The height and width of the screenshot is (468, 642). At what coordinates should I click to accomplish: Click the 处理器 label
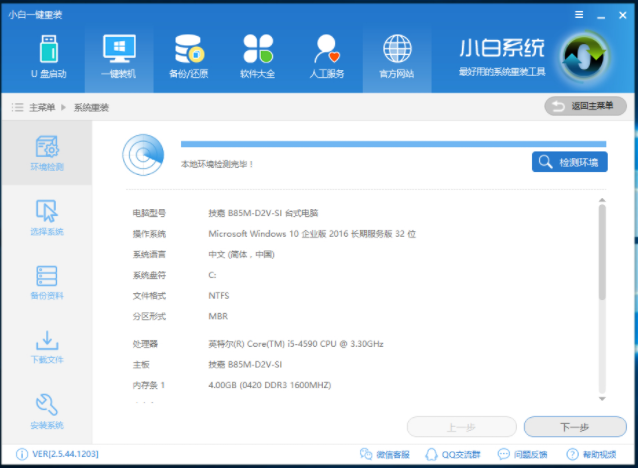[145, 344]
